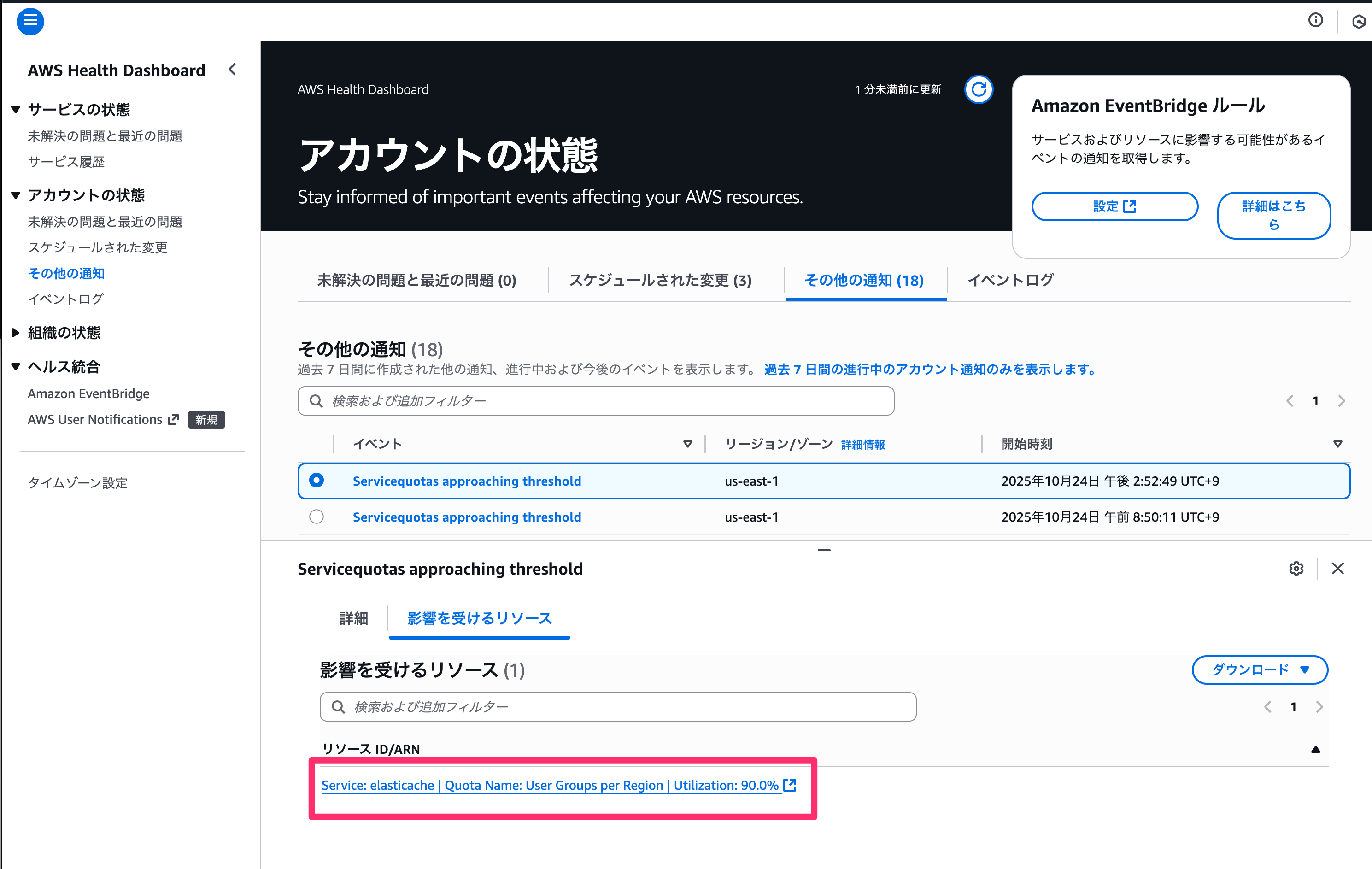The width and height of the screenshot is (1372, 869).
Task: Close the Servicequotas detail panel
Action: pos(1337,568)
